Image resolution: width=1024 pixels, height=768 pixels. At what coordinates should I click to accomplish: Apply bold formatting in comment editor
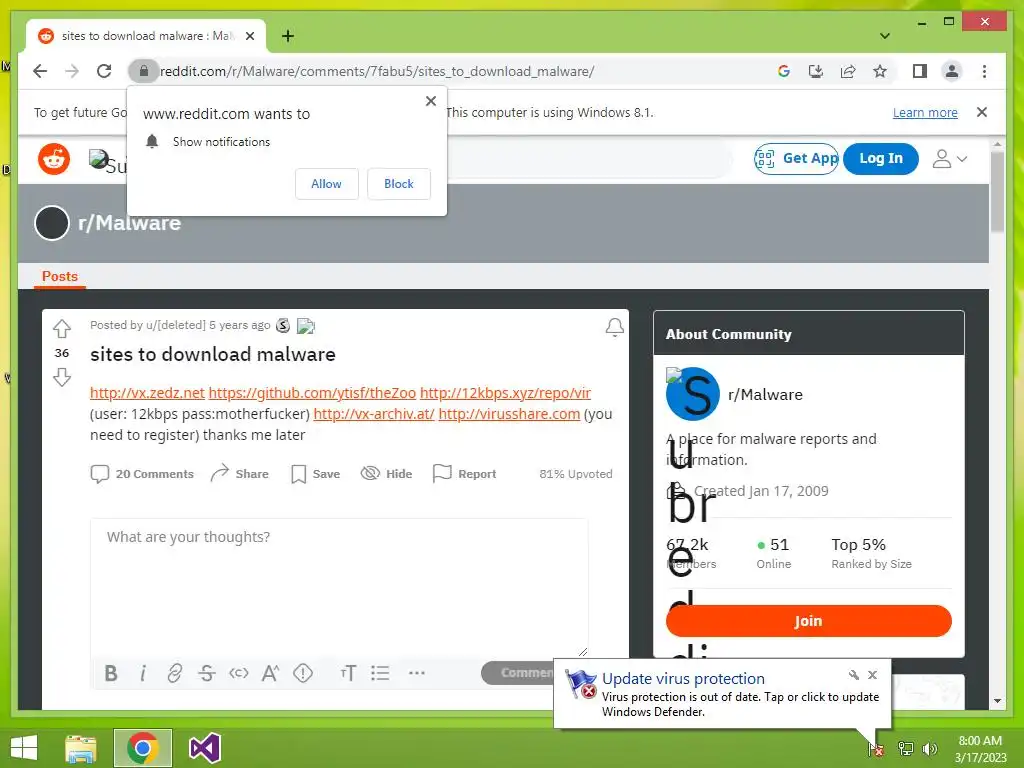(x=111, y=673)
